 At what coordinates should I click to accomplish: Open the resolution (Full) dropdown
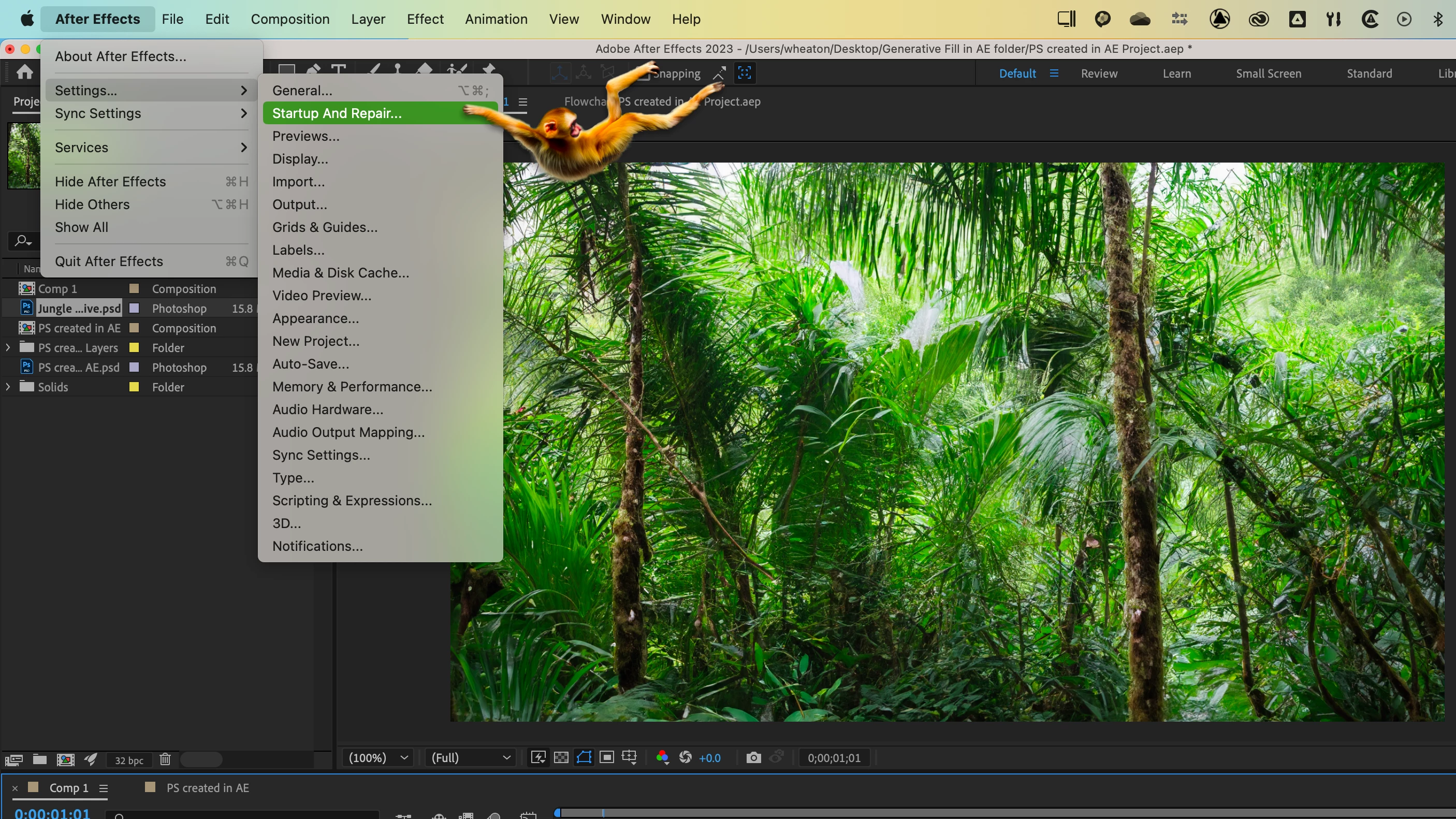tap(470, 757)
